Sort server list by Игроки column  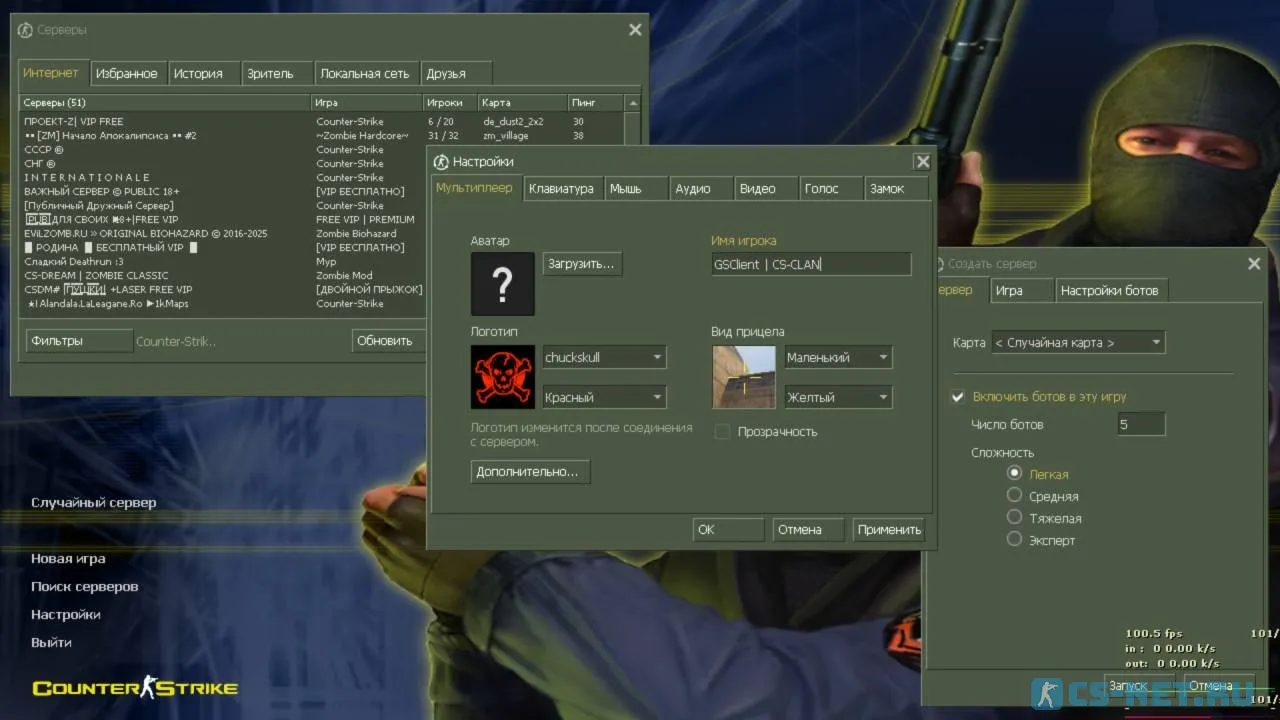pyautogui.click(x=449, y=102)
